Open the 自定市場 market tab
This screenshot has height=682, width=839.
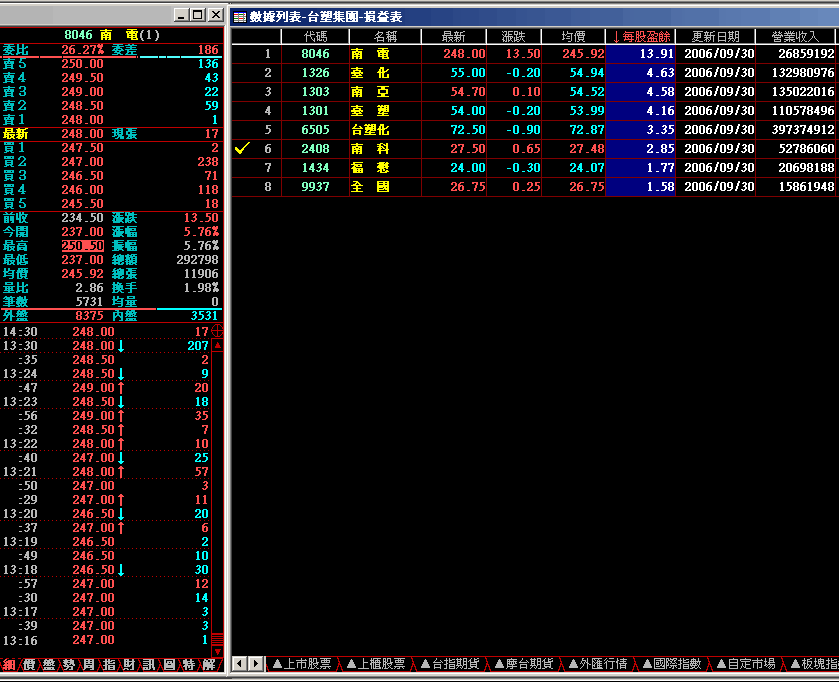(746, 664)
